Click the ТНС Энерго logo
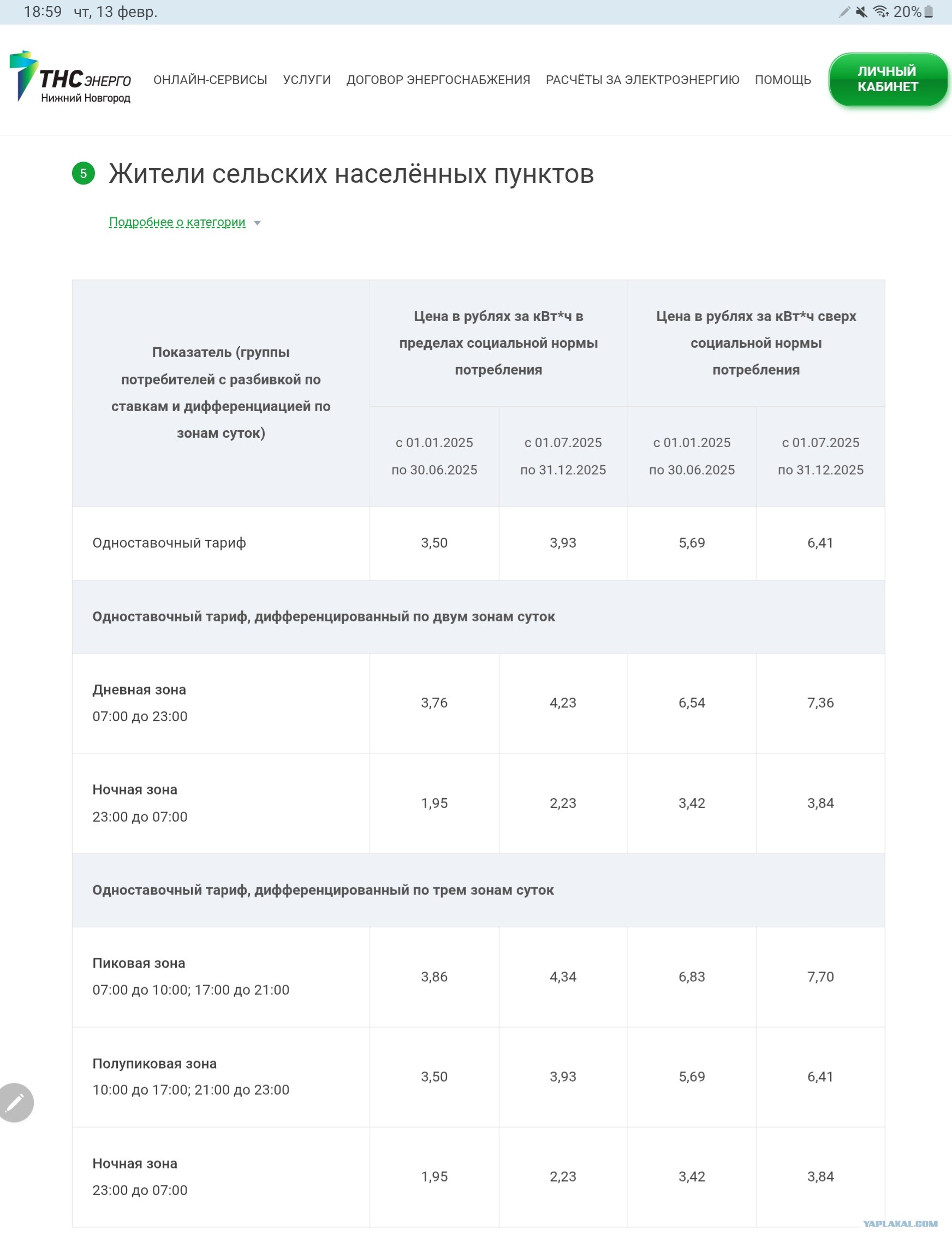The image size is (952, 1240). [70, 78]
